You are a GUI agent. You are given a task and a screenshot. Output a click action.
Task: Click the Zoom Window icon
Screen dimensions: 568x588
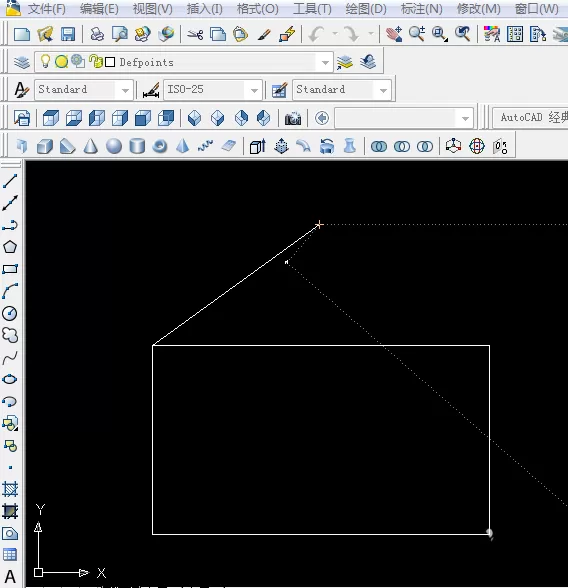point(440,34)
